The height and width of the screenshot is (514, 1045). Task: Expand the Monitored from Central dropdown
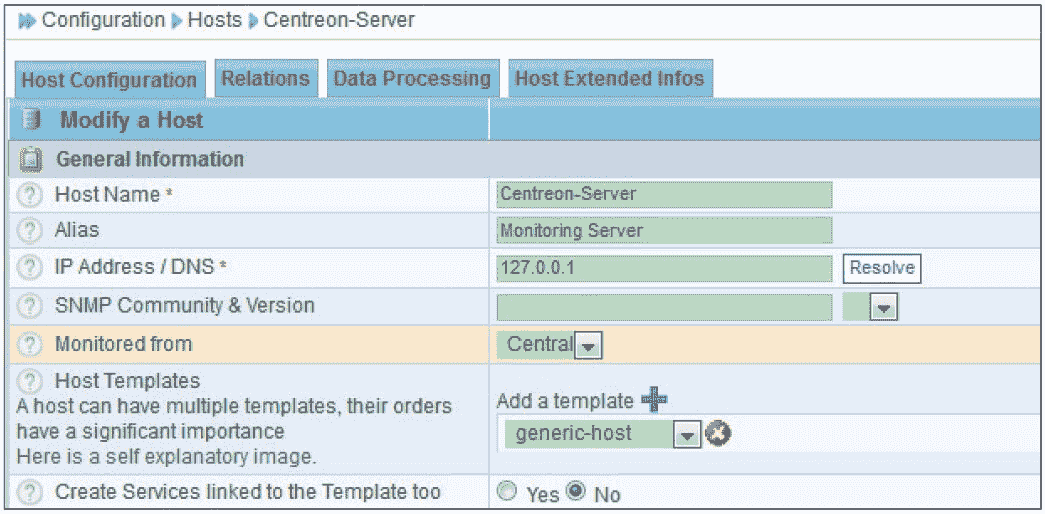click(589, 346)
